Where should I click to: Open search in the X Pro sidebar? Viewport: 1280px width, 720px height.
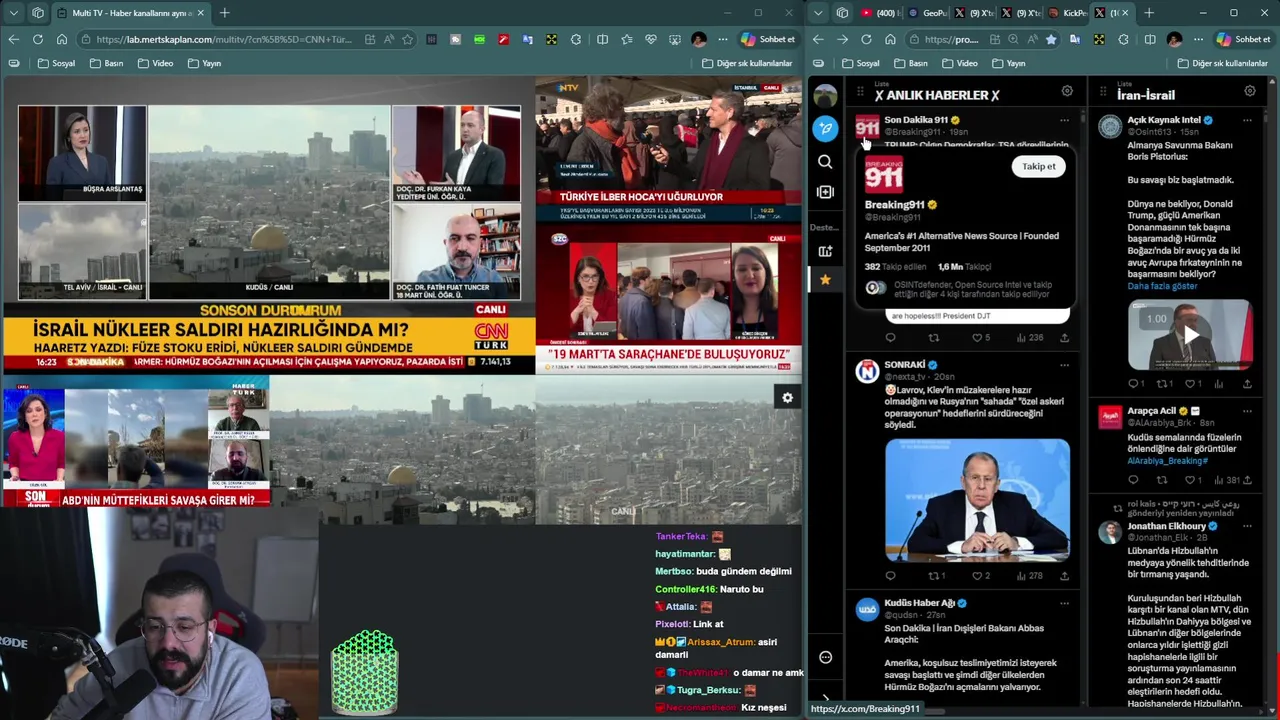(x=825, y=161)
